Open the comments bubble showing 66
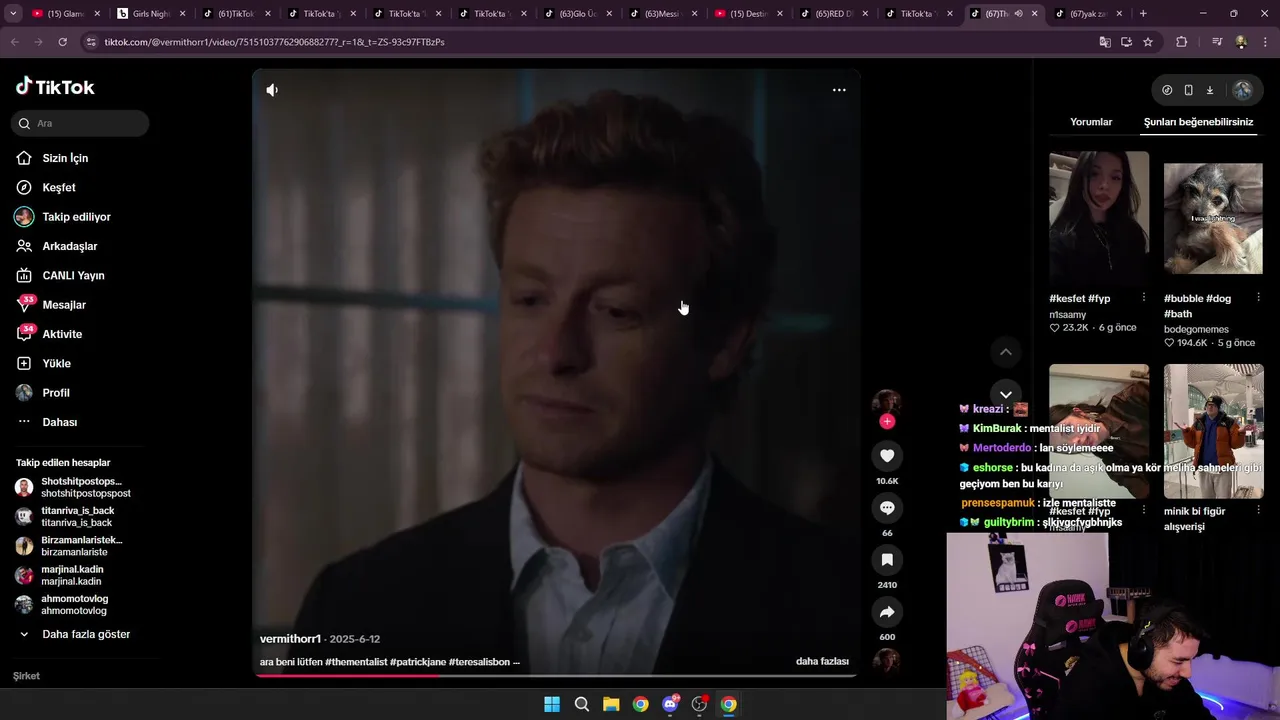This screenshot has width=1280, height=720. (887, 508)
